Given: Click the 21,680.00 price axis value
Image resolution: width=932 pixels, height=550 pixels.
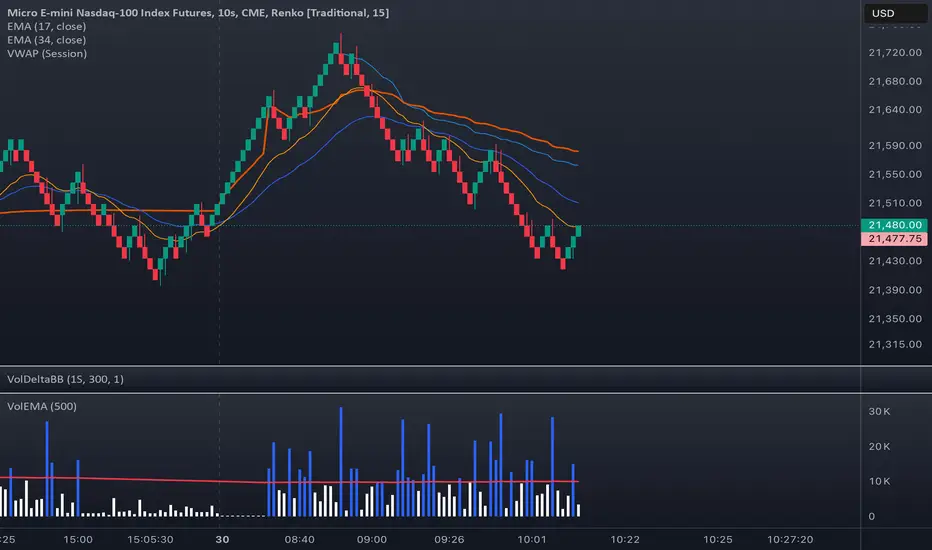Looking at the screenshot, I should pos(895,81).
